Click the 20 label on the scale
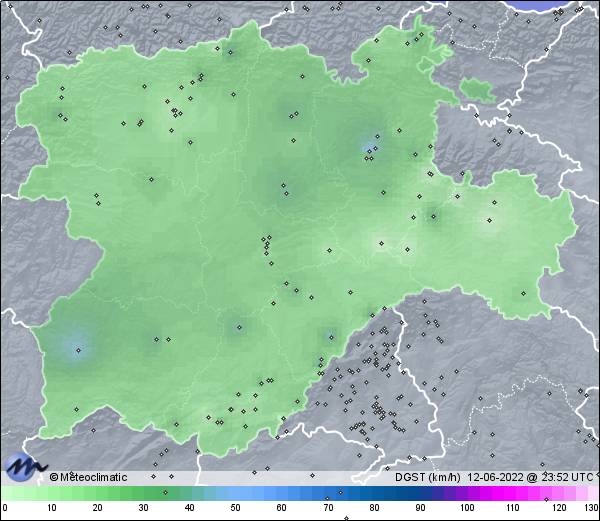The image size is (600, 521). pos(98,508)
